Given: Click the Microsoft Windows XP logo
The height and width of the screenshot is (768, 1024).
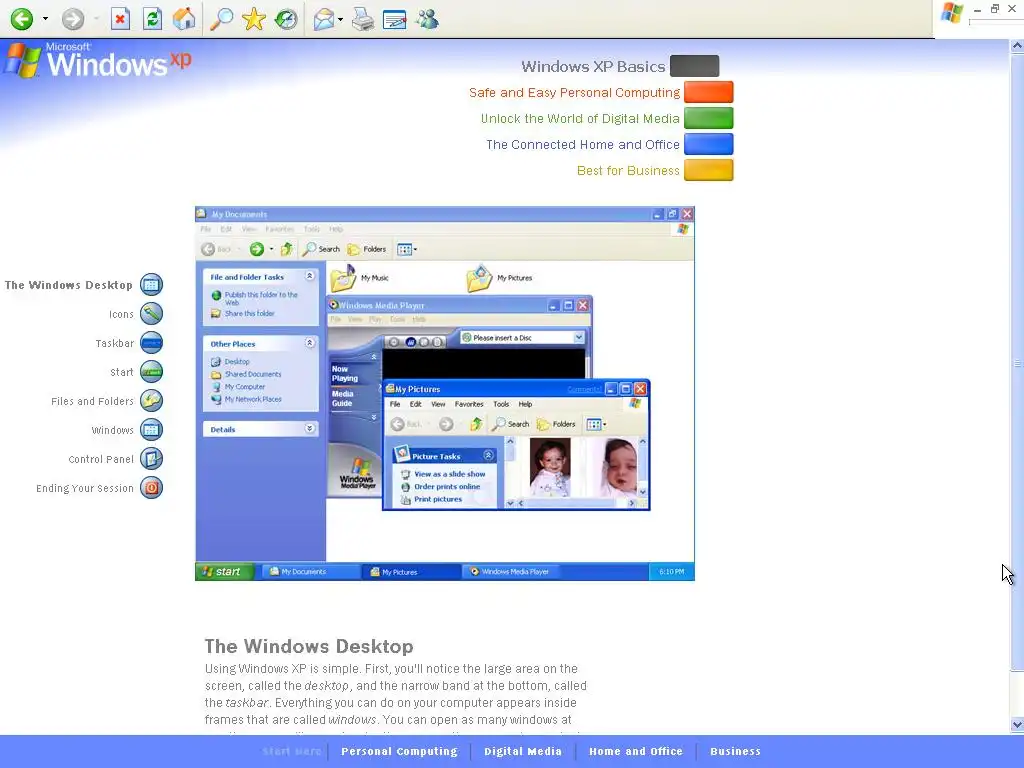Looking at the screenshot, I should pos(98,60).
